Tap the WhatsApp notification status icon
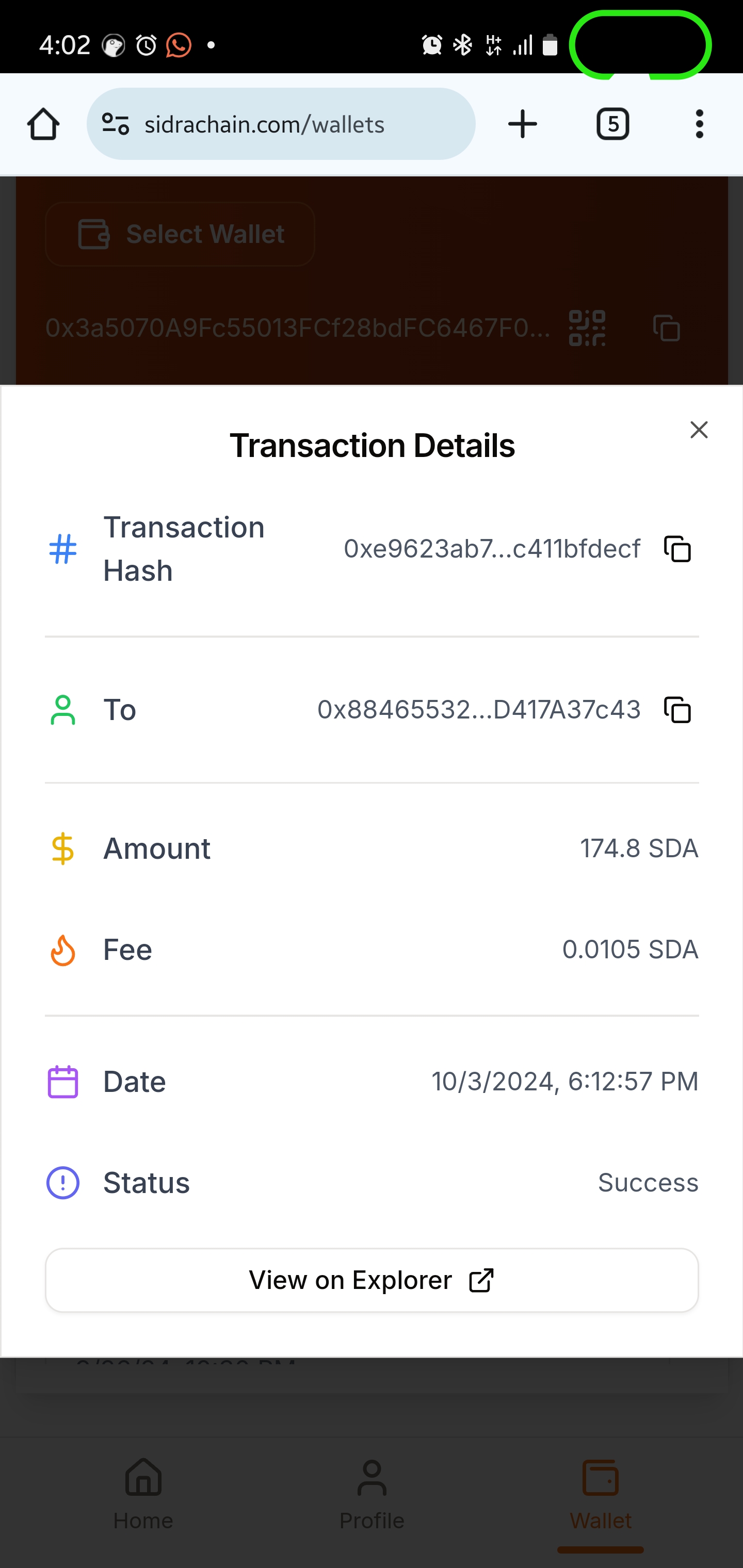The height and width of the screenshot is (1568, 743). (179, 45)
